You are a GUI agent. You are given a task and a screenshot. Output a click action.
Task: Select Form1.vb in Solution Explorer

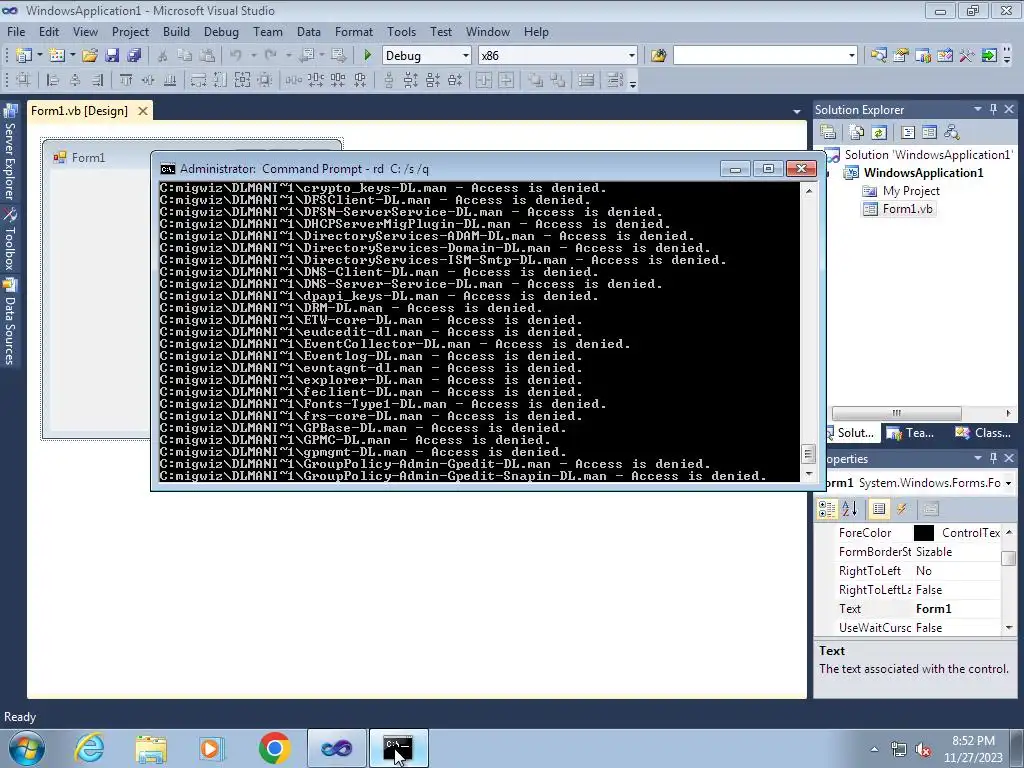coord(900,209)
